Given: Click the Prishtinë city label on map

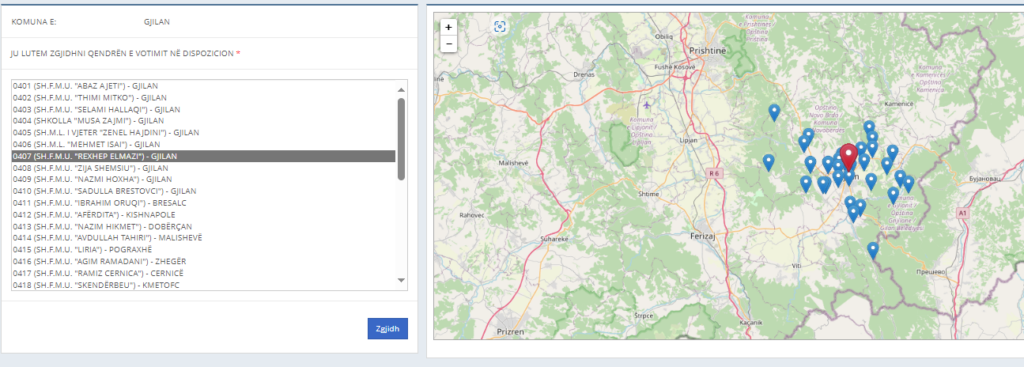Looking at the screenshot, I should tap(707, 50).
